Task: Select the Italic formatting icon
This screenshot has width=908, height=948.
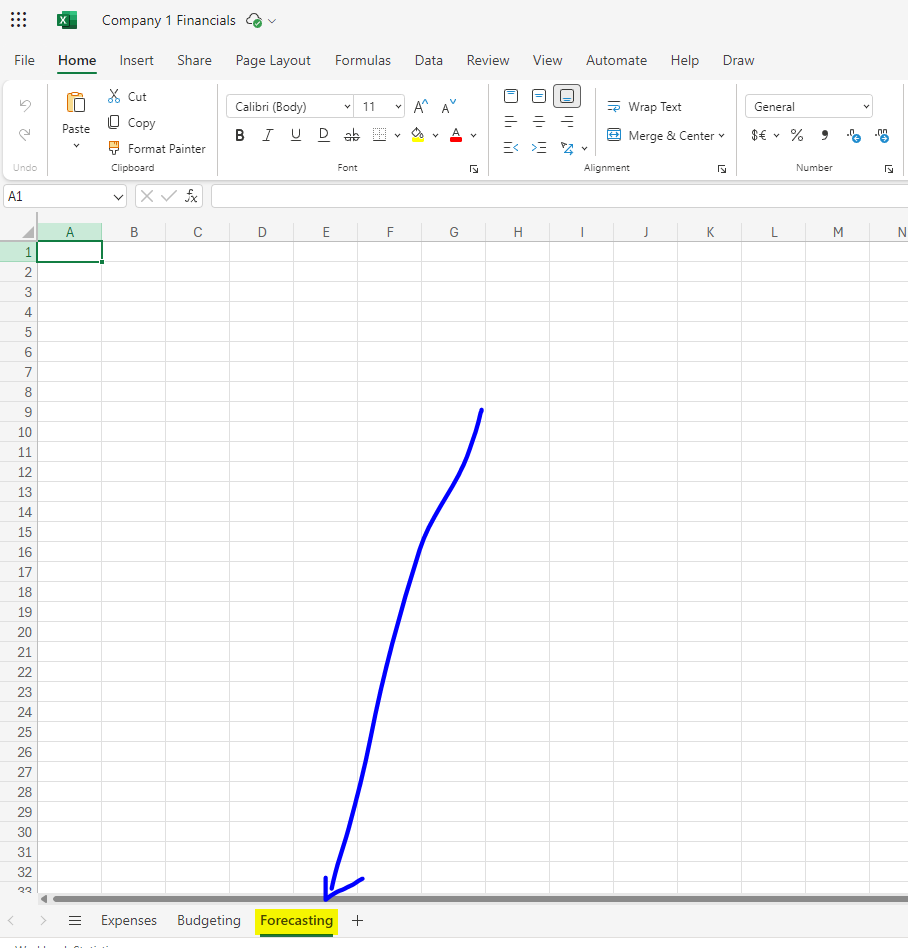Action: (267, 134)
